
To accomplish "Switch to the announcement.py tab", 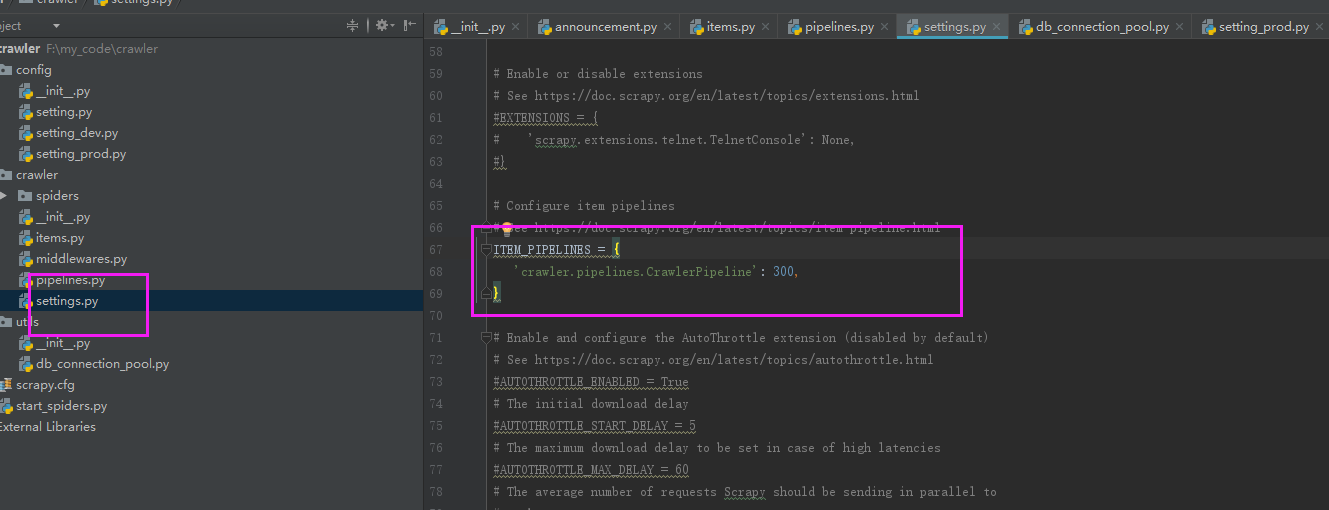I will 605,27.
